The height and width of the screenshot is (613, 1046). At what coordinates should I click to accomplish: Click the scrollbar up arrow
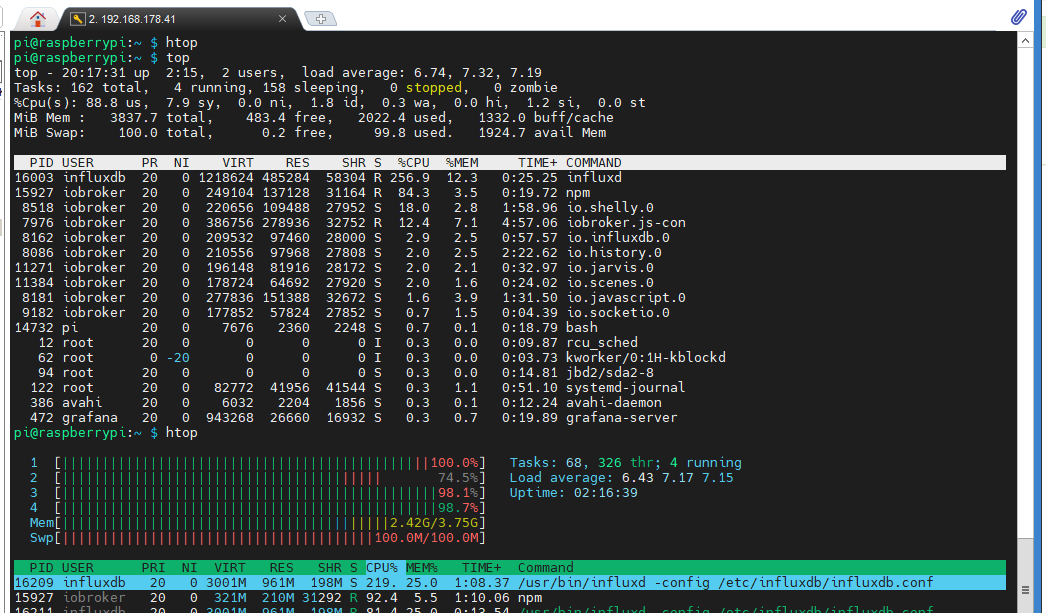pyautogui.click(x=1024, y=41)
